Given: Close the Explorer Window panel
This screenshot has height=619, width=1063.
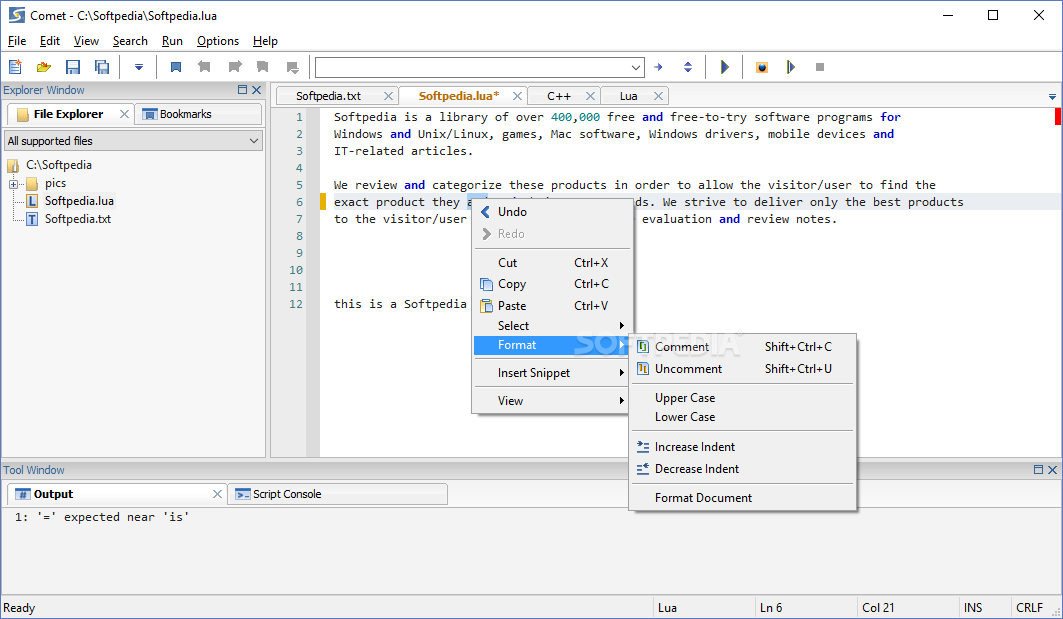Looking at the screenshot, I should pyautogui.click(x=256, y=89).
